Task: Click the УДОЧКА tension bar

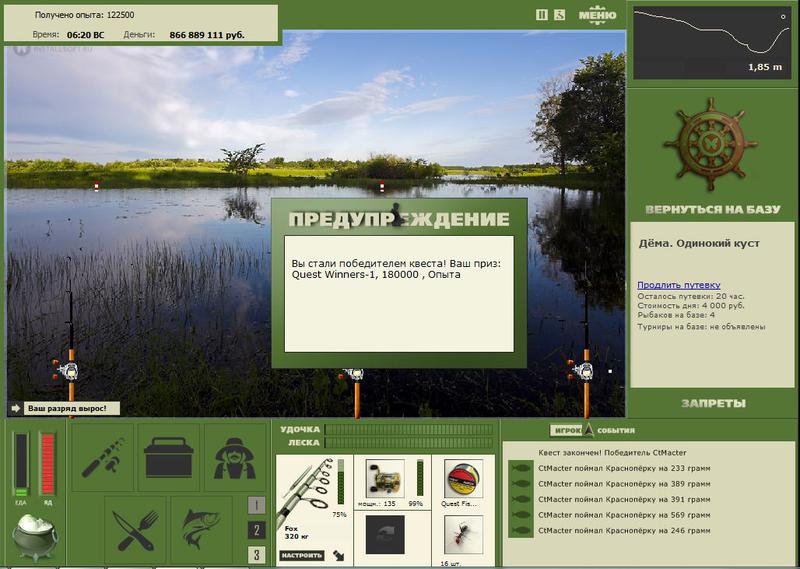Action: pyautogui.click(x=409, y=429)
